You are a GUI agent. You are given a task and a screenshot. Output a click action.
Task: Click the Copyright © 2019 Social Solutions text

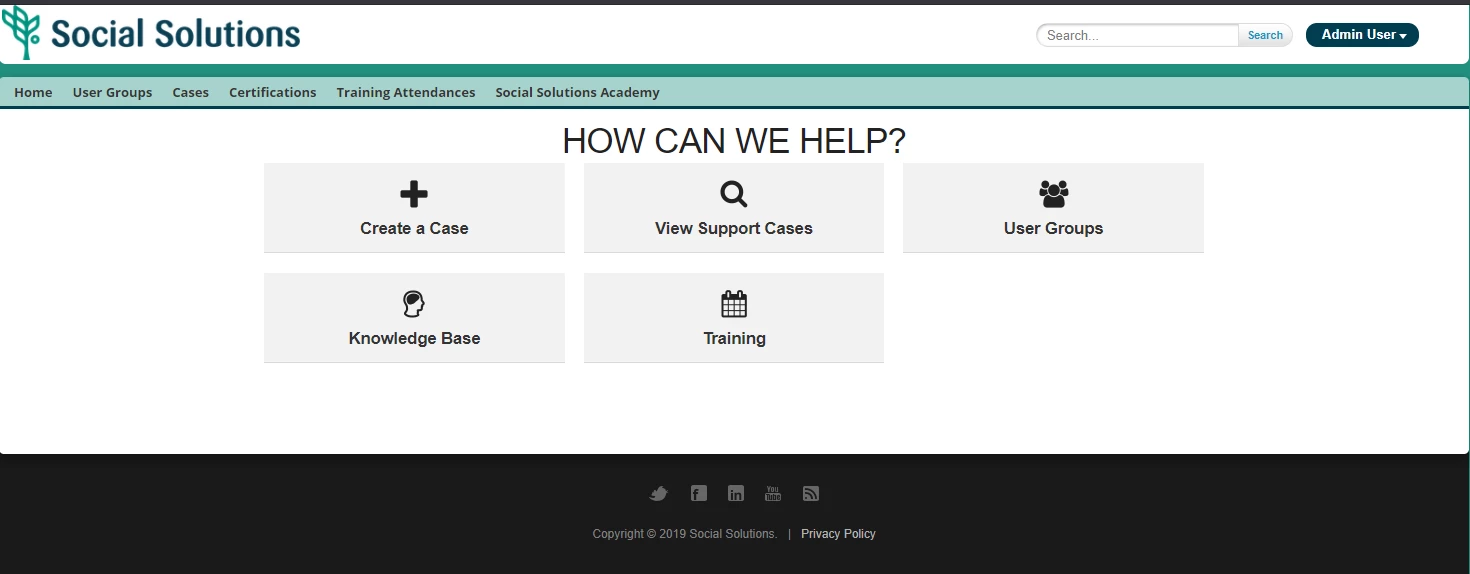pos(685,534)
